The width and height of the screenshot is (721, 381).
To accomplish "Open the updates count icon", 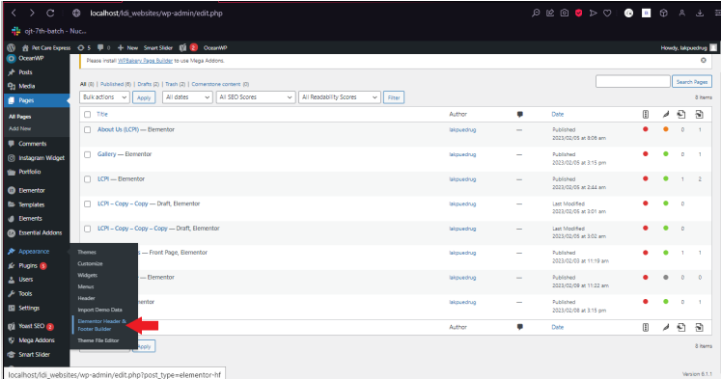I will click(84, 47).
